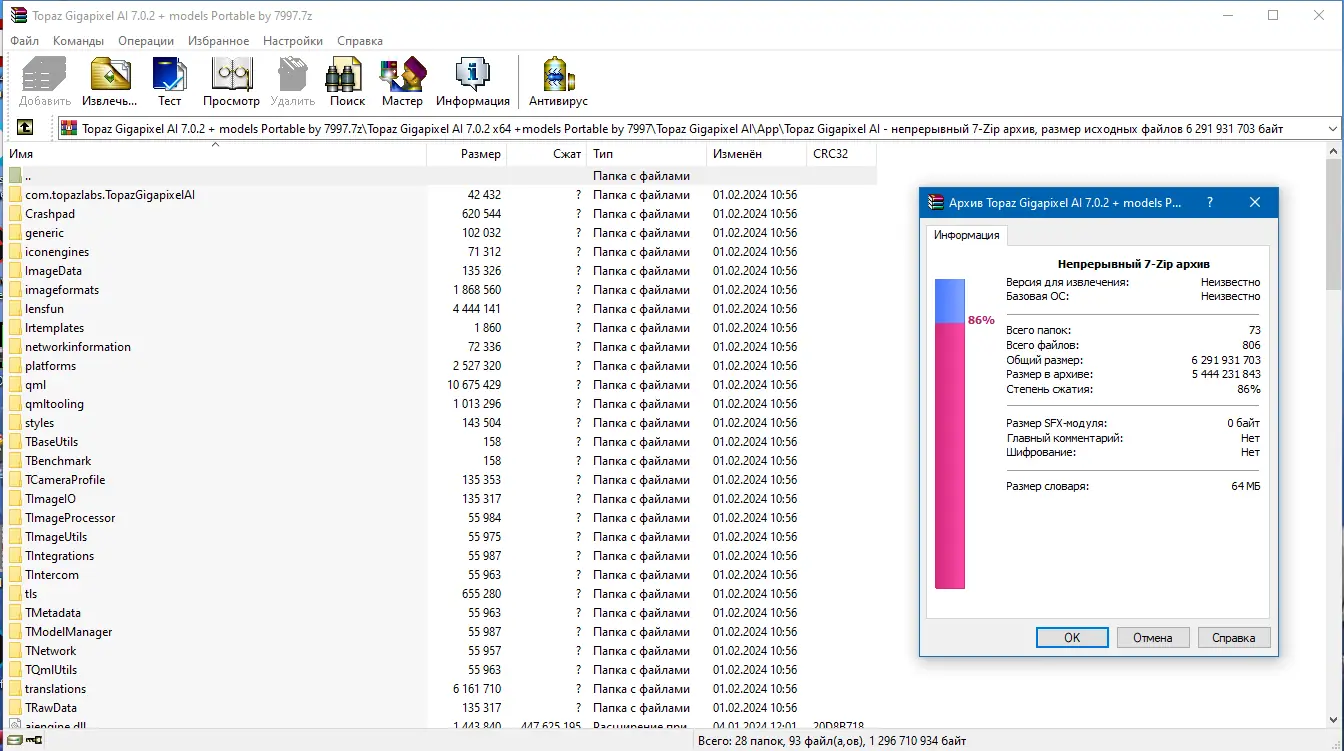
Task: Select the TModelManager folder name
Action: (x=68, y=632)
